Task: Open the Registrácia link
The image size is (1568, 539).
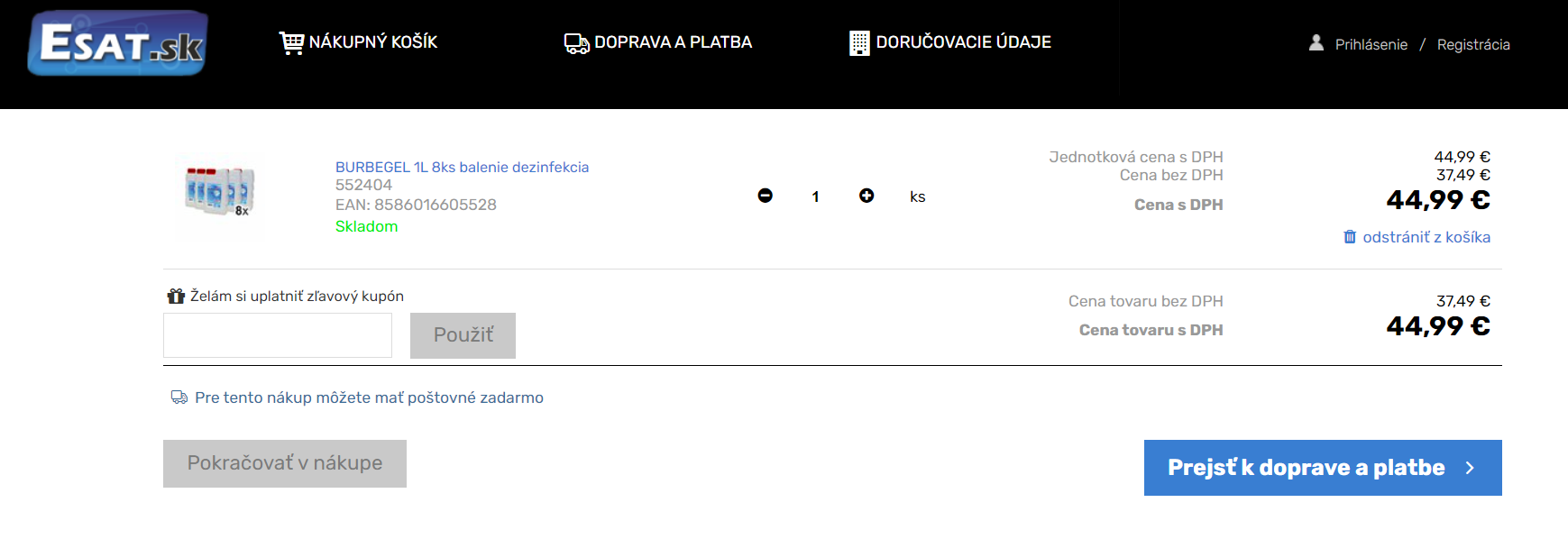Action: coord(1472,44)
